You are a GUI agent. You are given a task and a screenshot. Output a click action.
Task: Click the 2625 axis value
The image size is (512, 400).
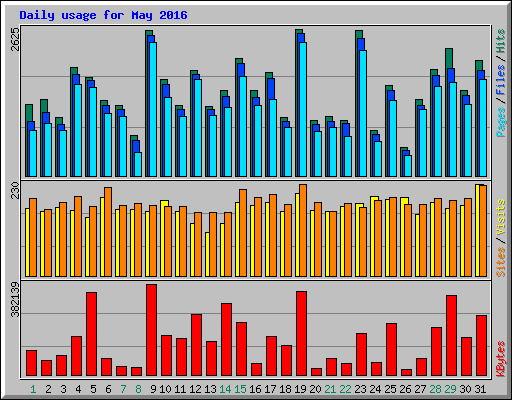16,40
